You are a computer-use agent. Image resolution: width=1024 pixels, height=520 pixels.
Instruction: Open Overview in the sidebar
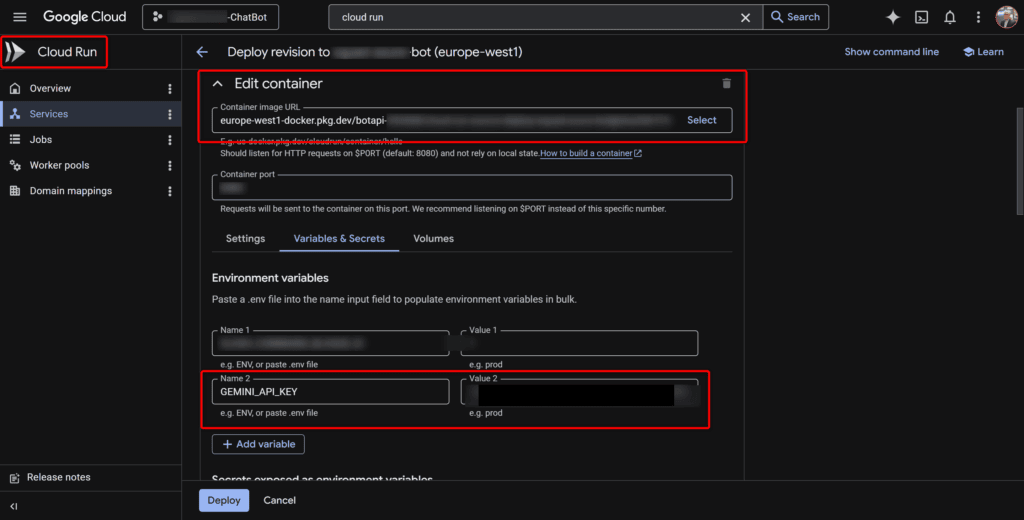pyautogui.click(x=50, y=88)
